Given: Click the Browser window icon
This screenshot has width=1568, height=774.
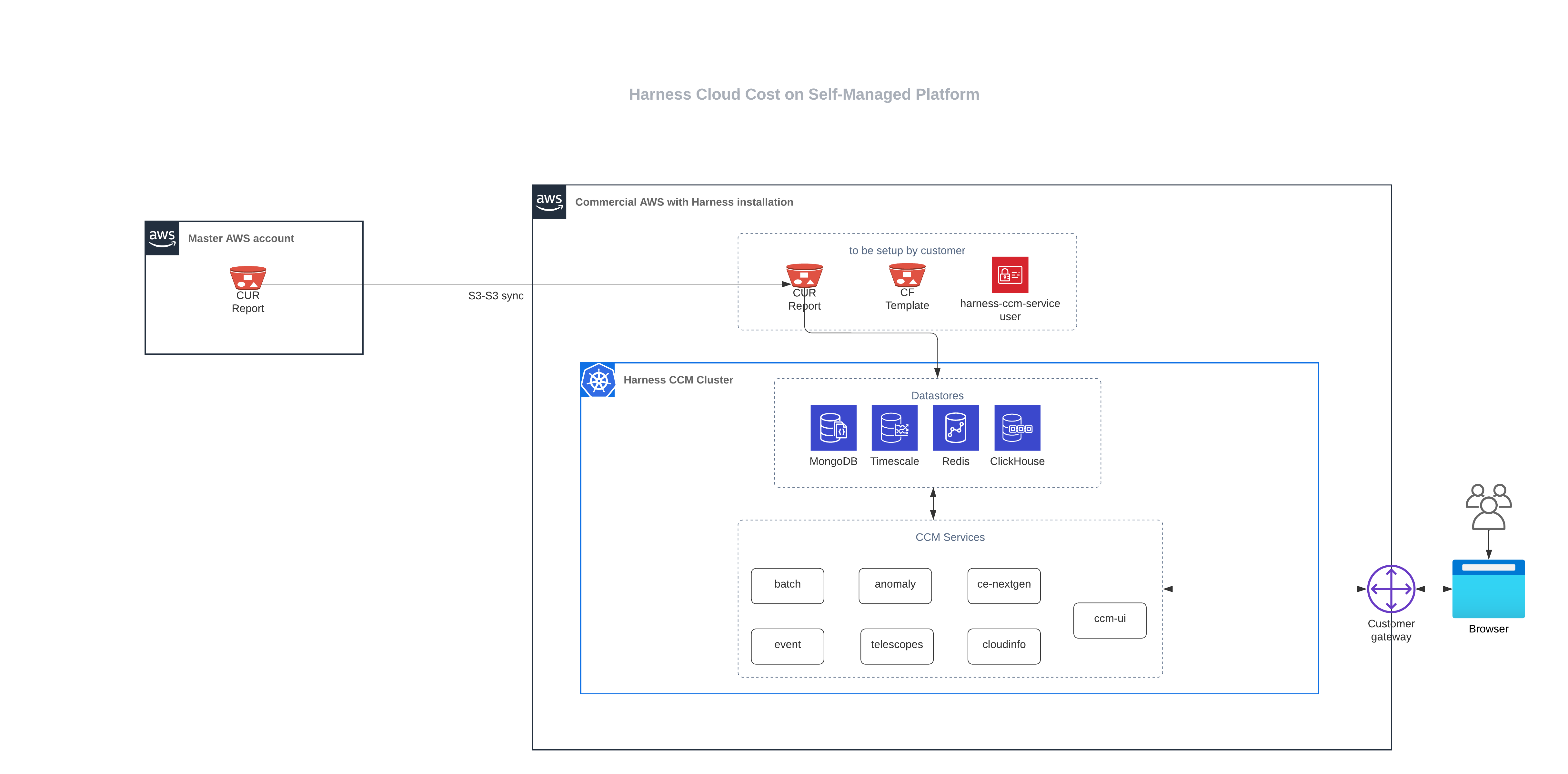Looking at the screenshot, I should 1488,589.
